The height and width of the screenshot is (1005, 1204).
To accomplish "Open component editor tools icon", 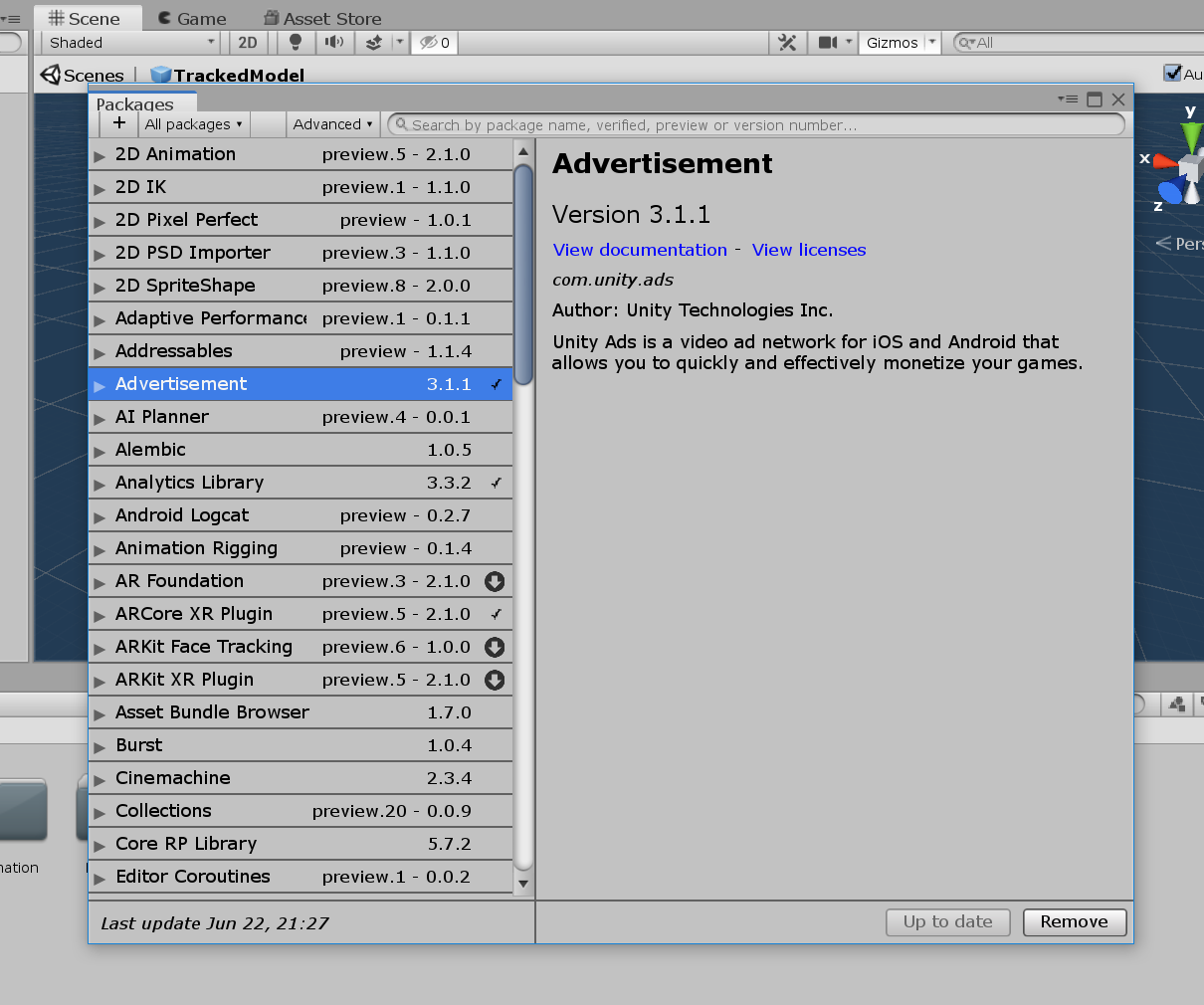I will point(787,42).
